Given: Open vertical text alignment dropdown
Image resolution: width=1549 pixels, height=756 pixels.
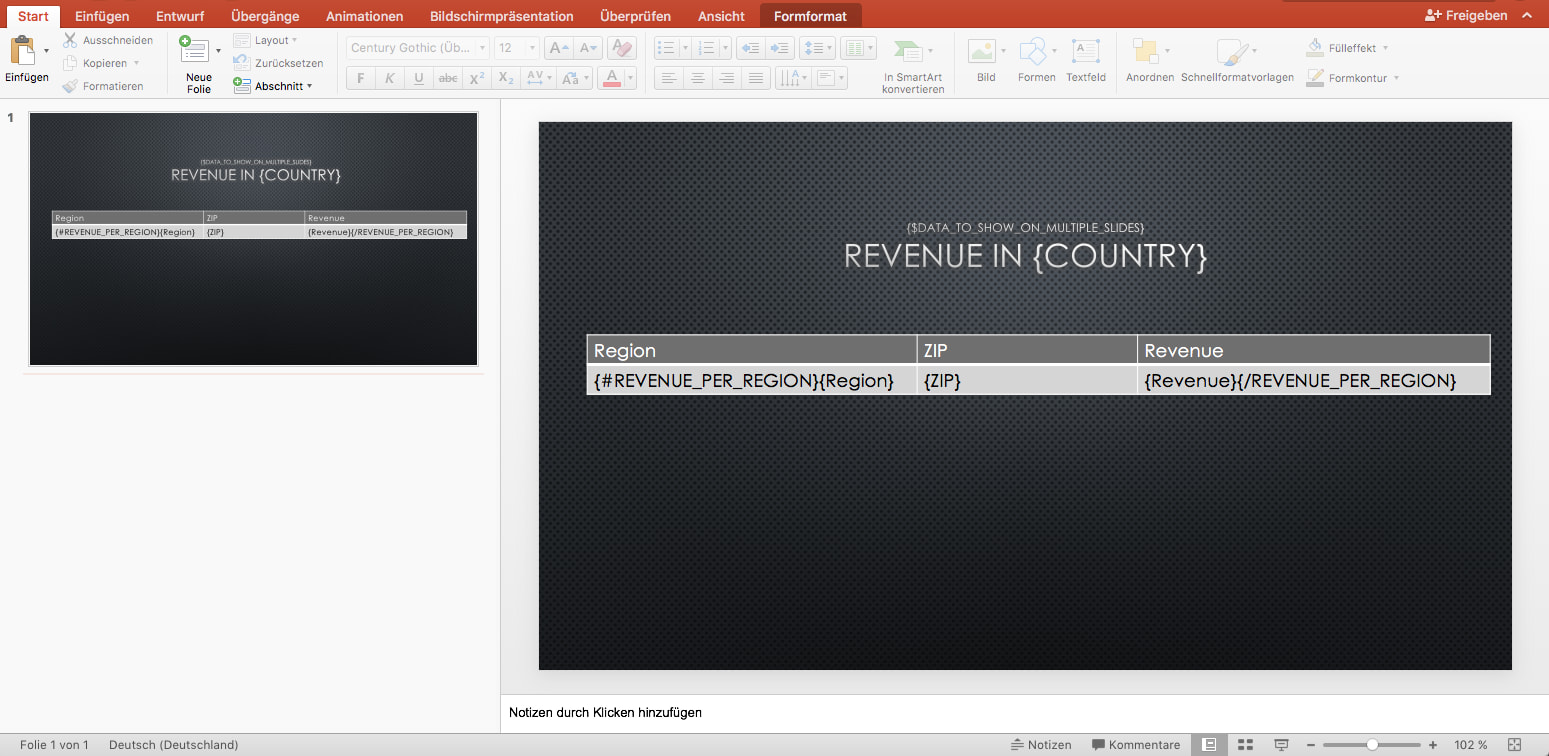Looking at the screenshot, I should [x=830, y=78].
